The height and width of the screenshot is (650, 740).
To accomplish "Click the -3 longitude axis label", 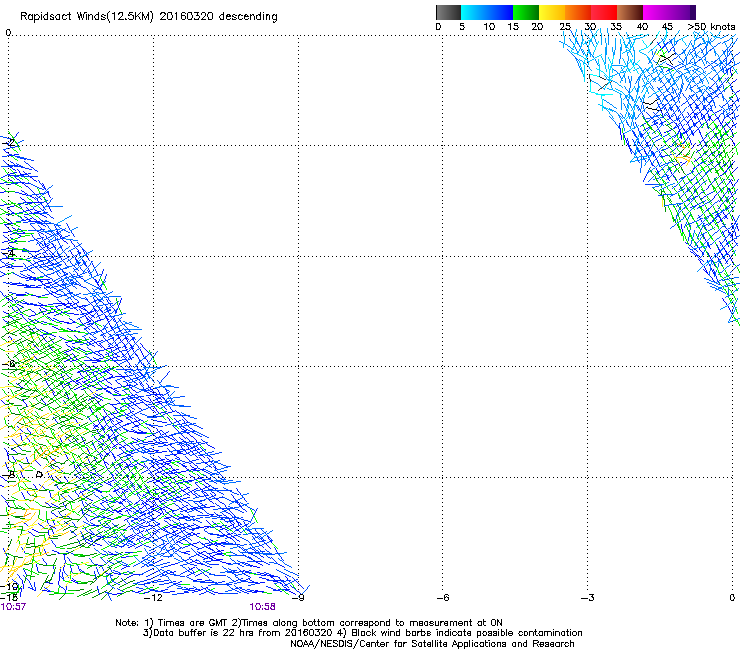I will click(588, 598).
